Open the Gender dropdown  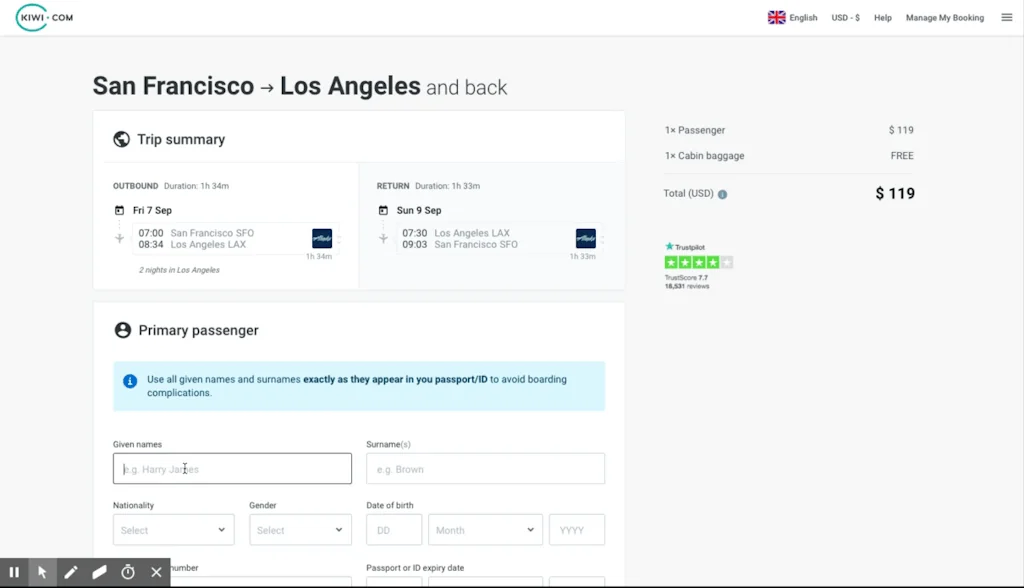click(x=300, y=529)
